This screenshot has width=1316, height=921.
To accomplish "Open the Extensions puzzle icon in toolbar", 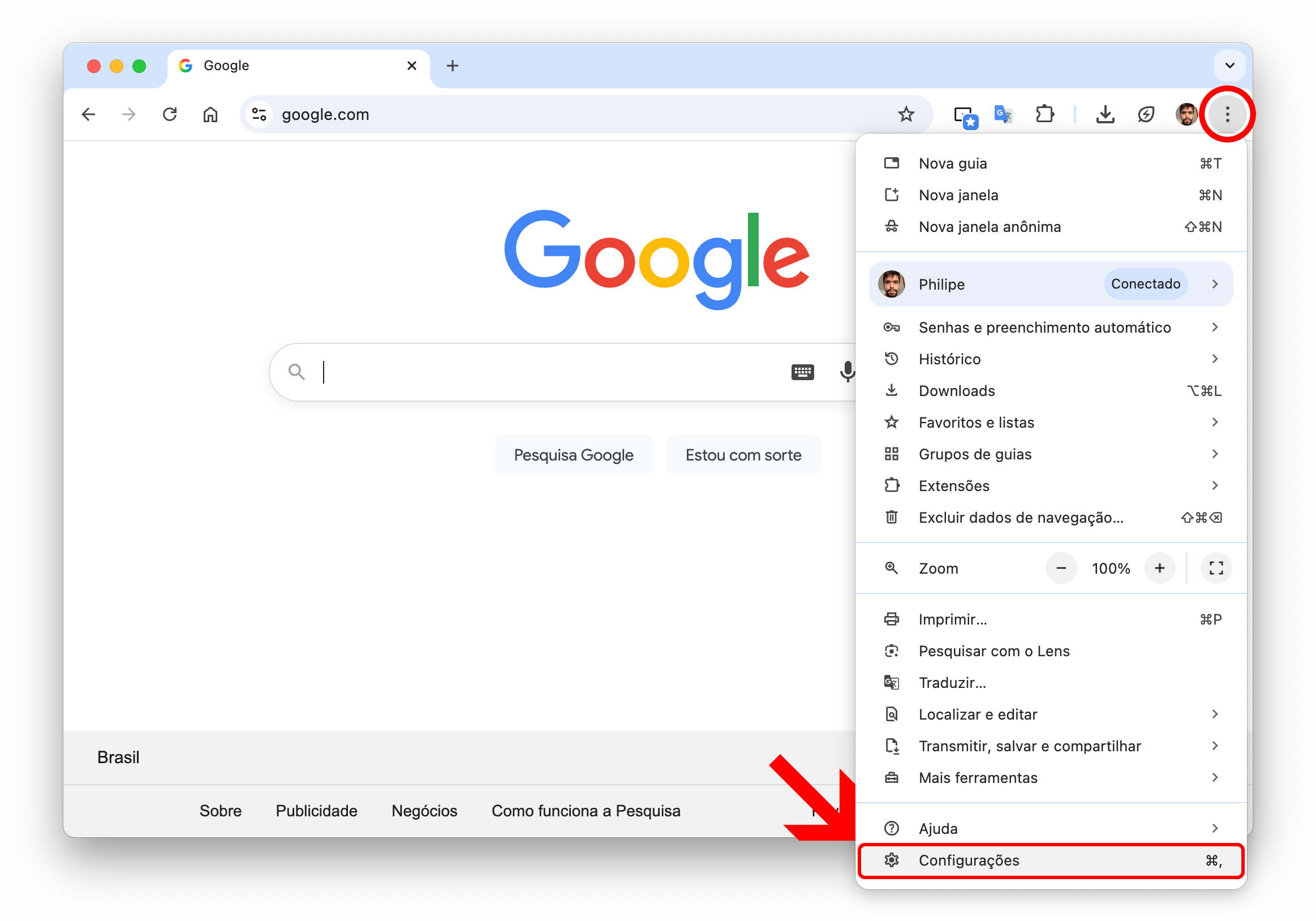I will click(1044, 115).
